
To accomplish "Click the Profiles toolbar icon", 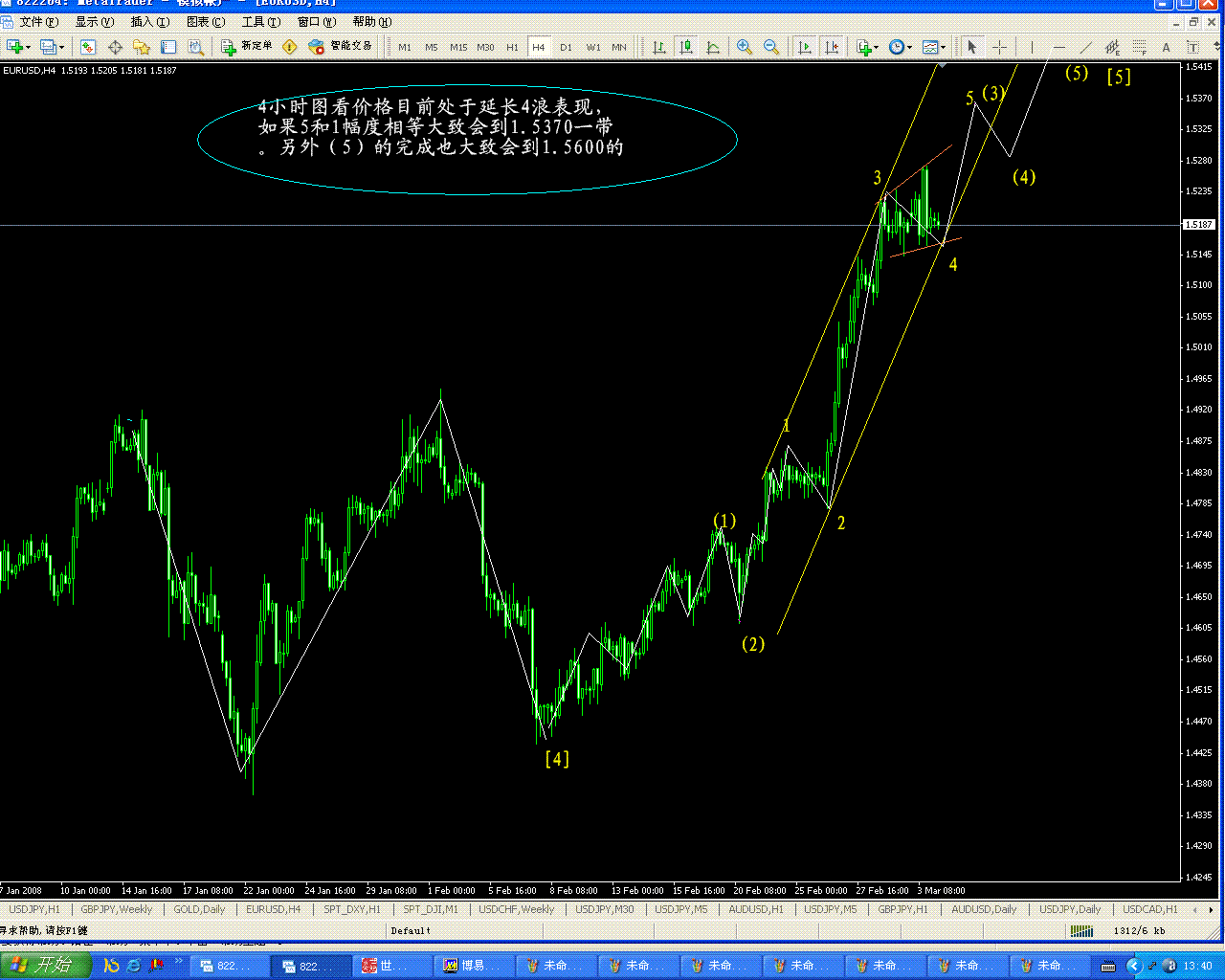I will coord(48,46).
